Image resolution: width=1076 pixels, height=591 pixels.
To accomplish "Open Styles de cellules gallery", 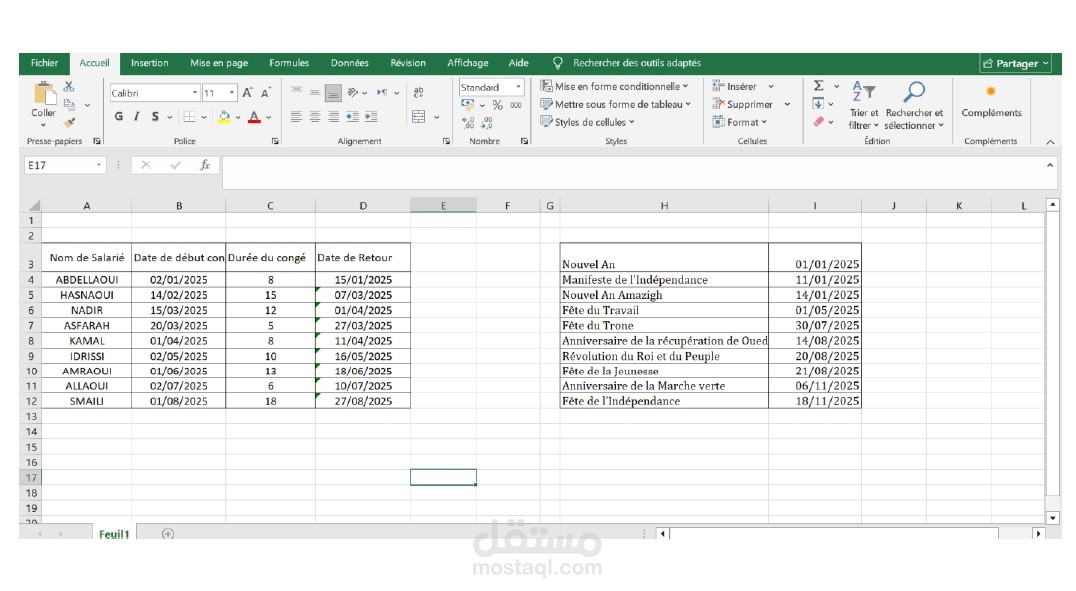I will click(587, 122).
